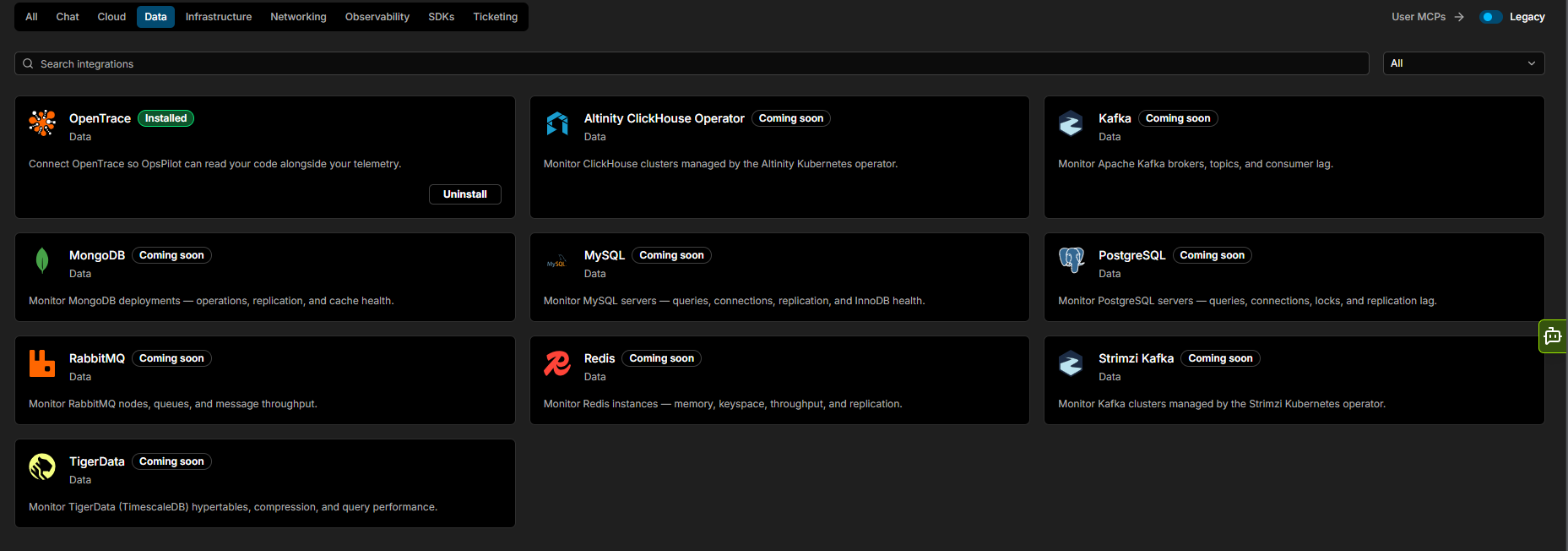Viewport: 1568px width, 551px height.
Task: Click the TigerData Coming soon badge
Action: click(x=171, y=461)
